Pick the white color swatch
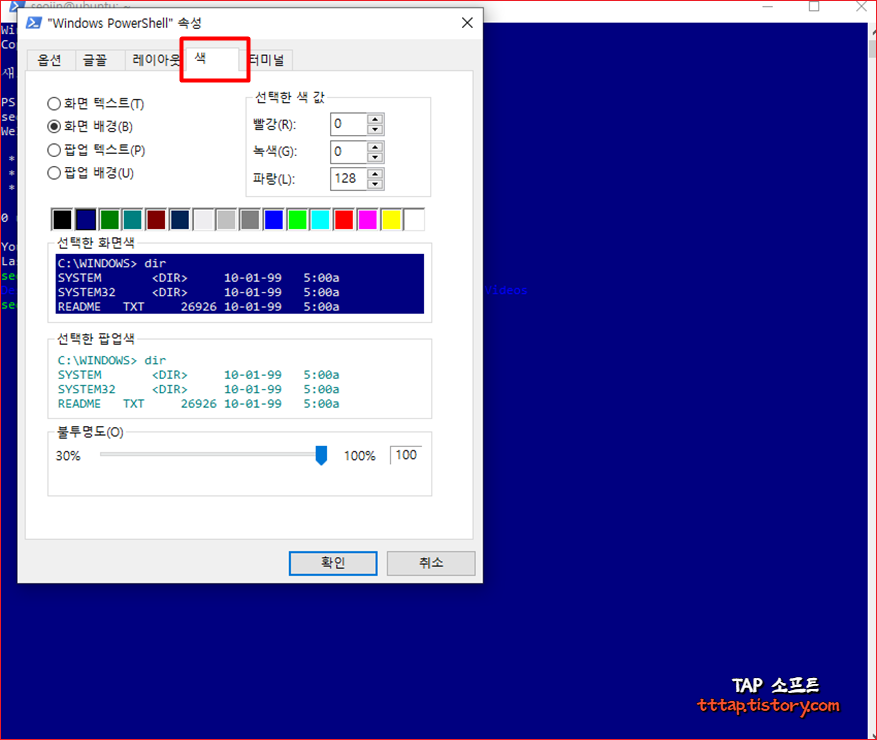 point(414,219)
